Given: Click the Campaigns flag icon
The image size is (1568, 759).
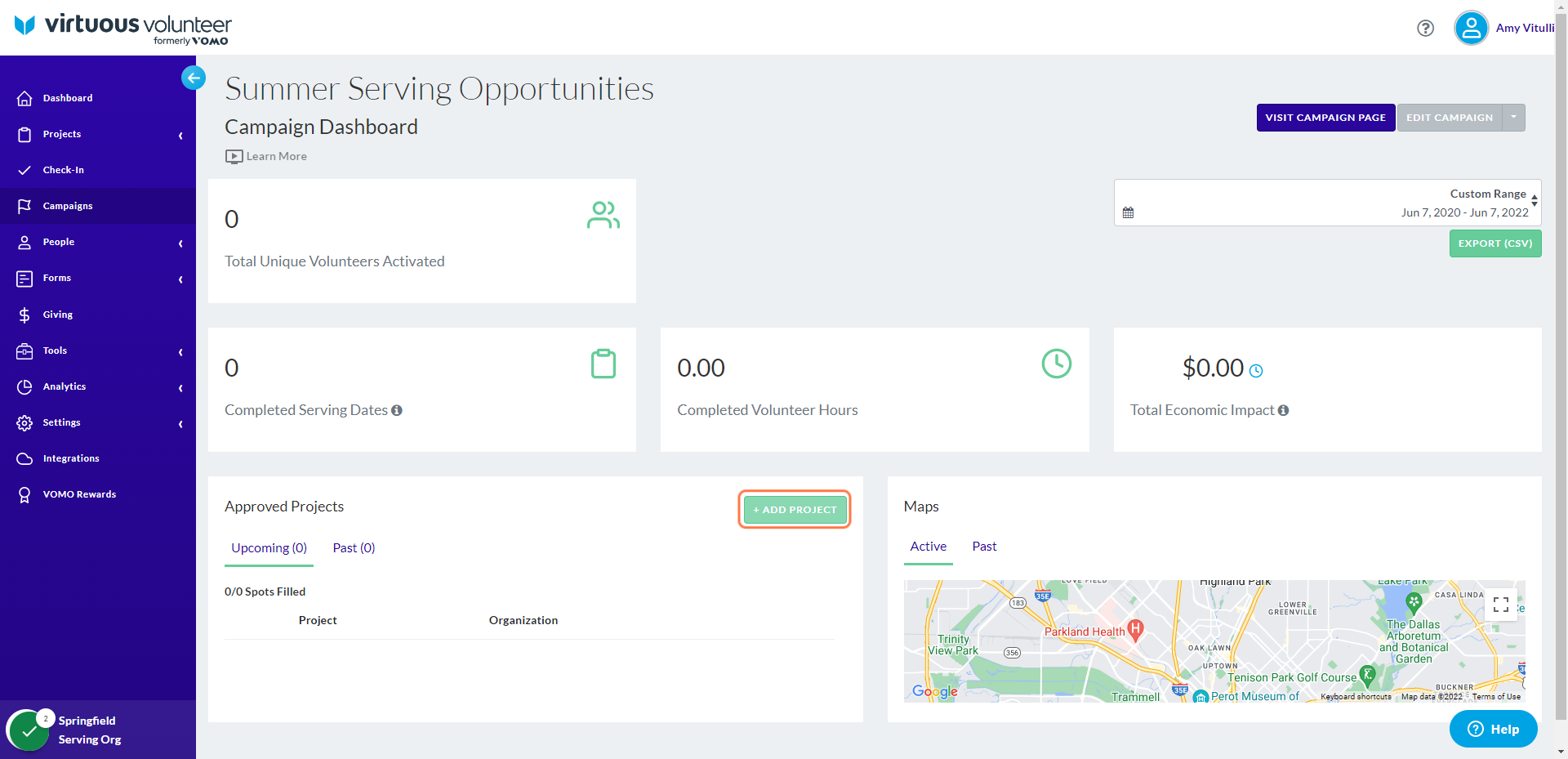Looking at the screenshot, I should coord(24,206).
